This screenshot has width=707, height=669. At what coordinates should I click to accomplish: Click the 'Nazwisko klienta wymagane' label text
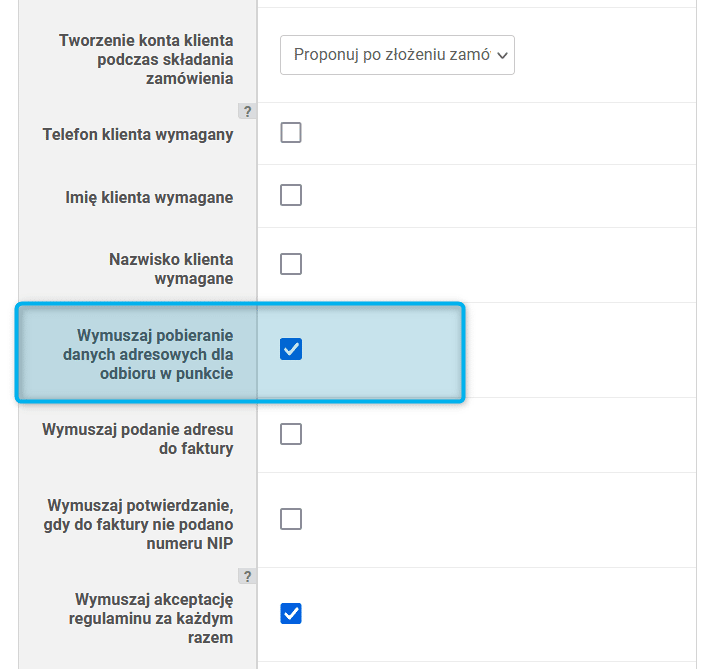[x=171, y=269]
